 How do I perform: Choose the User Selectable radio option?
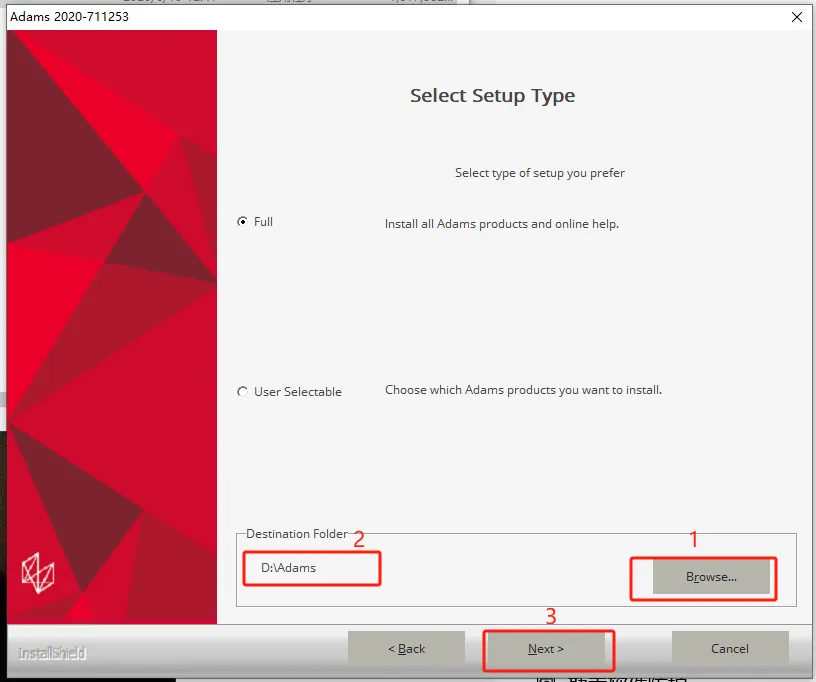click(243, 391)
